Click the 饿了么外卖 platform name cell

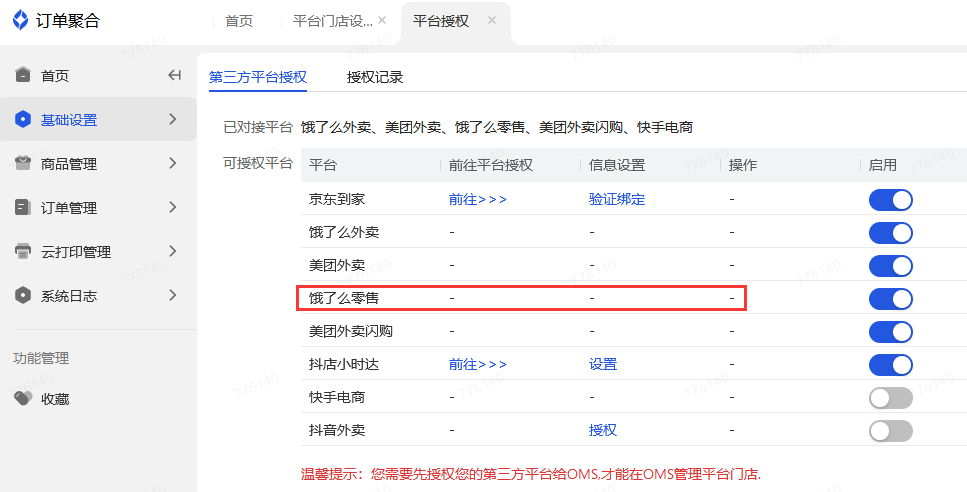[344, 232]
